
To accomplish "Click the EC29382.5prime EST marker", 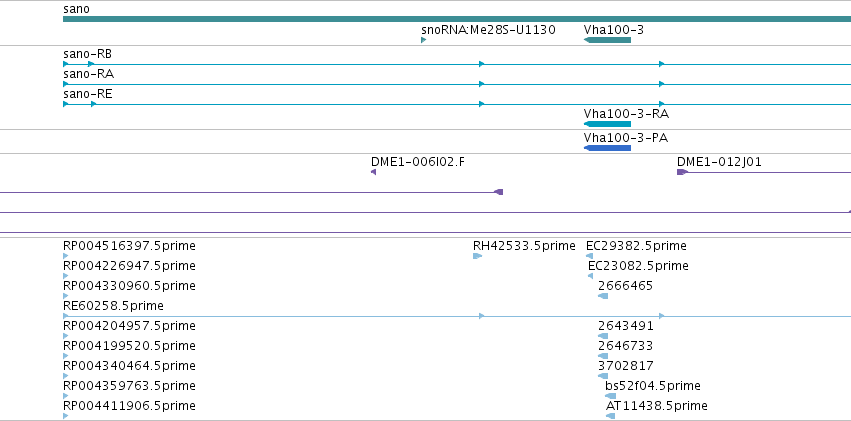I will pyautogui.click(x=589, y=256).
